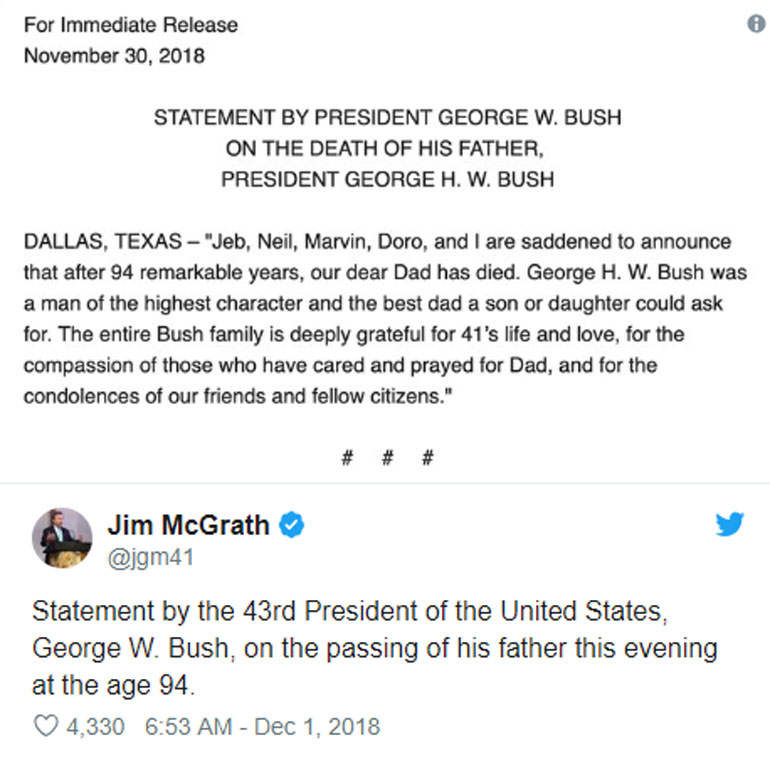770x760 pixels.
Task: Click the "PRESIDENT GEORGE H. W. BUSH" heading line
Action: (x=387, y=180)
